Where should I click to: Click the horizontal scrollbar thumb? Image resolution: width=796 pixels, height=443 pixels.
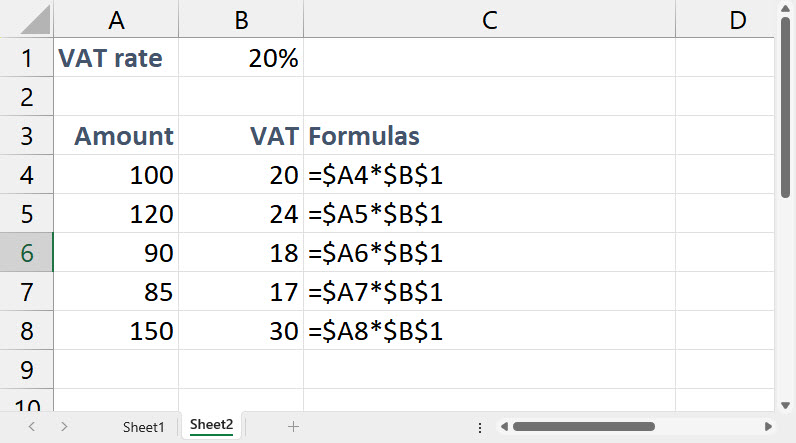(x=583, y=426)
